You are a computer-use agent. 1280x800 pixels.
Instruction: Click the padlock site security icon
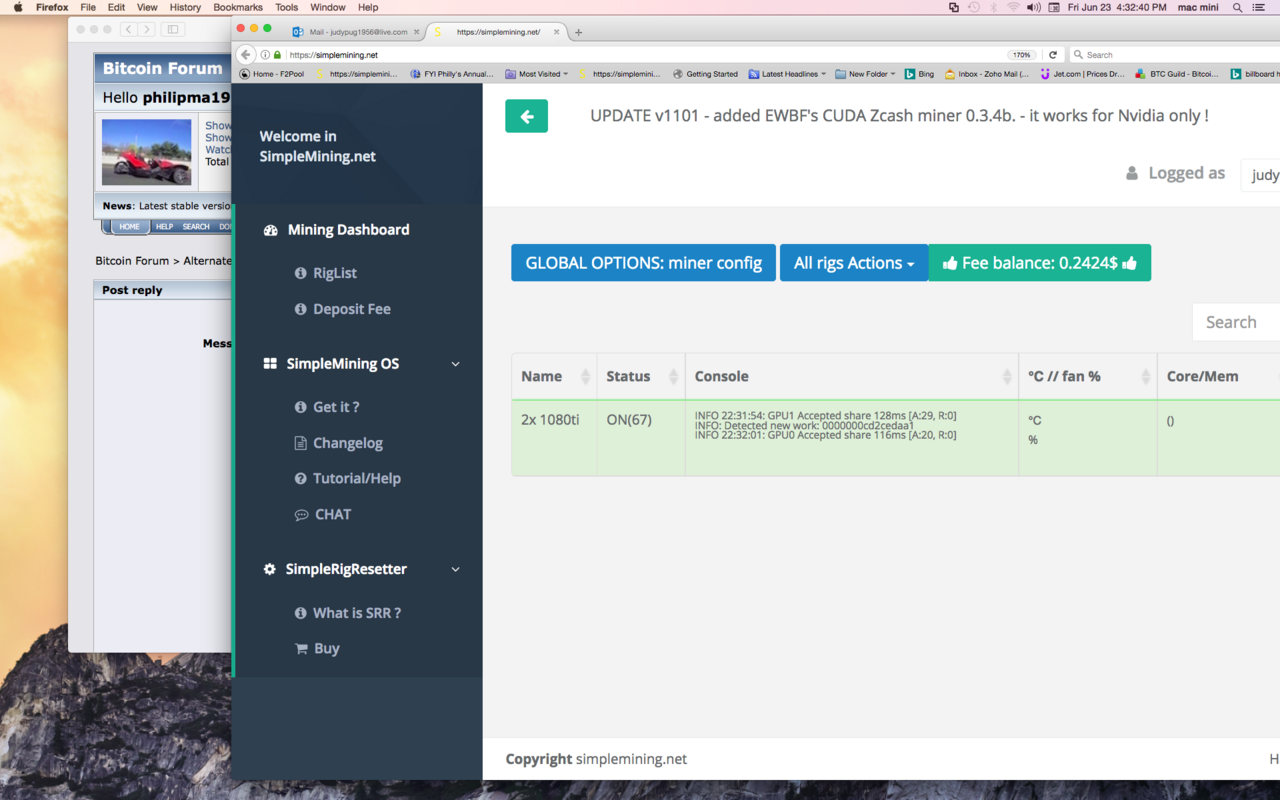coord(278,55)
